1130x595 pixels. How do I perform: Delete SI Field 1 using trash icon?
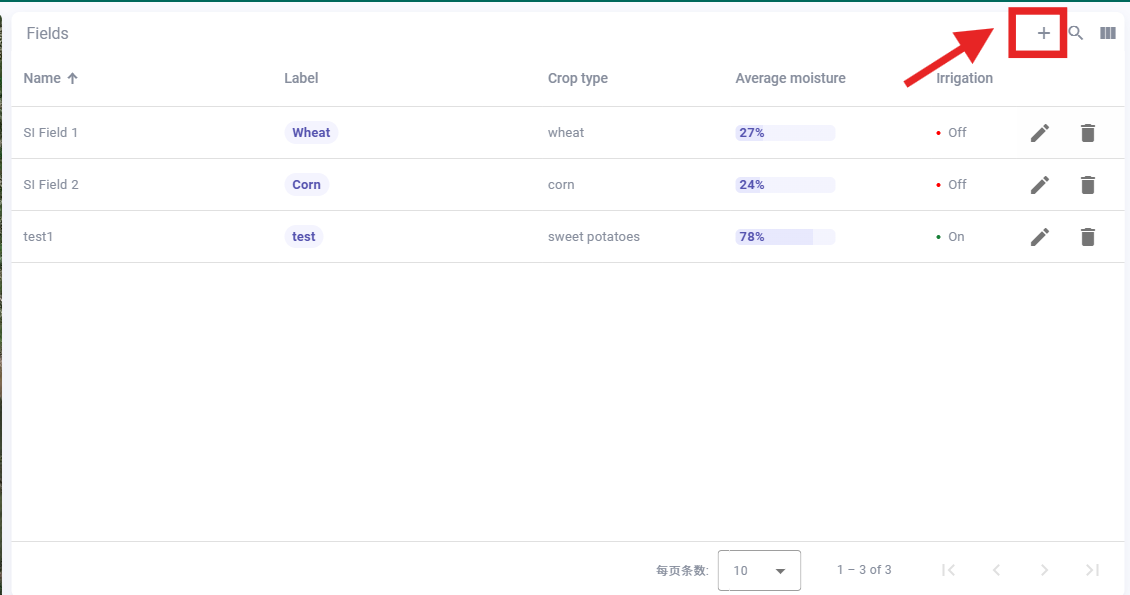coord(1088,133)
